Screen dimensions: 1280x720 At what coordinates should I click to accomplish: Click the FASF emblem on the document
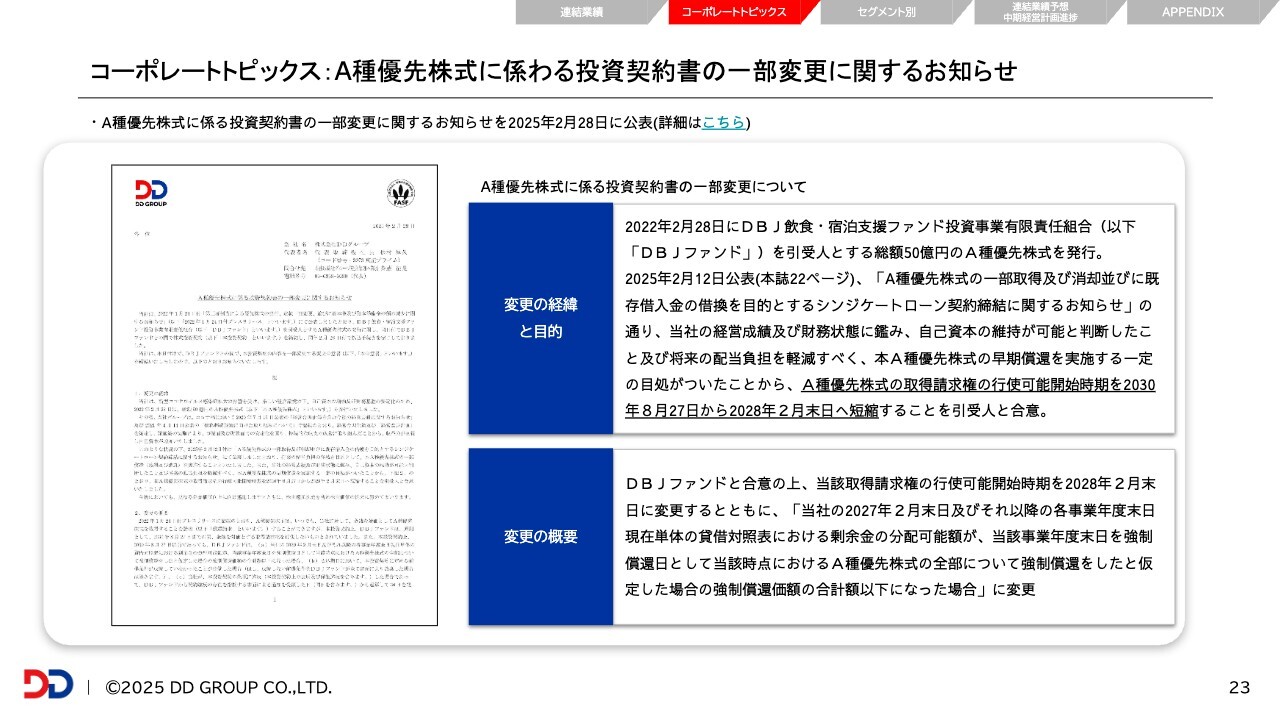pyautogui.click(x=401, y=192)
